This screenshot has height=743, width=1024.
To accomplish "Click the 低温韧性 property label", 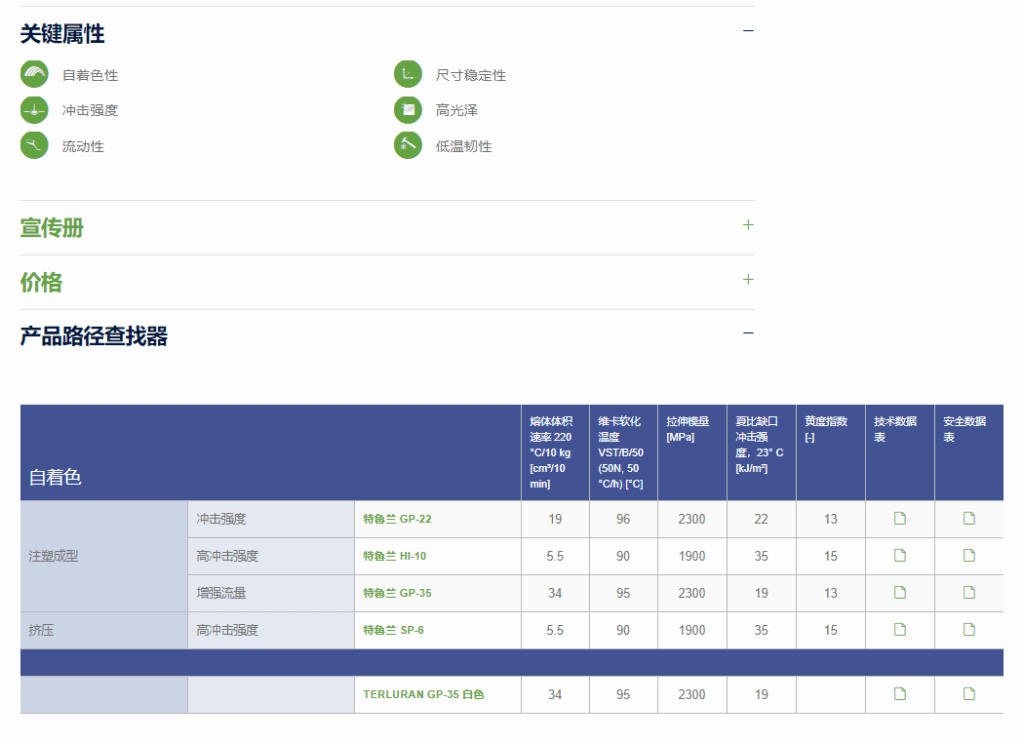I will click(464, 146).
